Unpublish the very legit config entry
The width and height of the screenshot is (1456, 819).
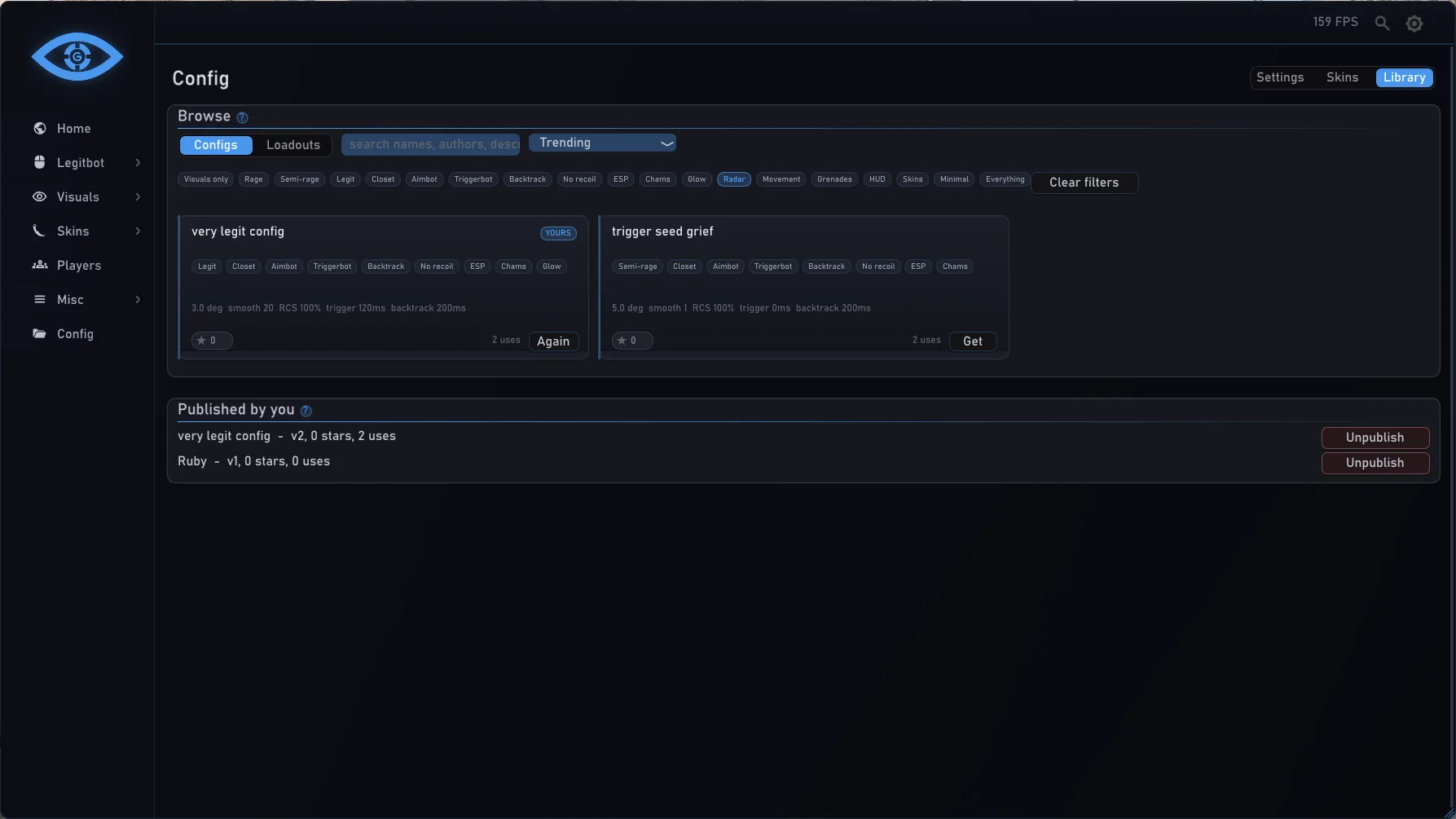pos(1375,438)
